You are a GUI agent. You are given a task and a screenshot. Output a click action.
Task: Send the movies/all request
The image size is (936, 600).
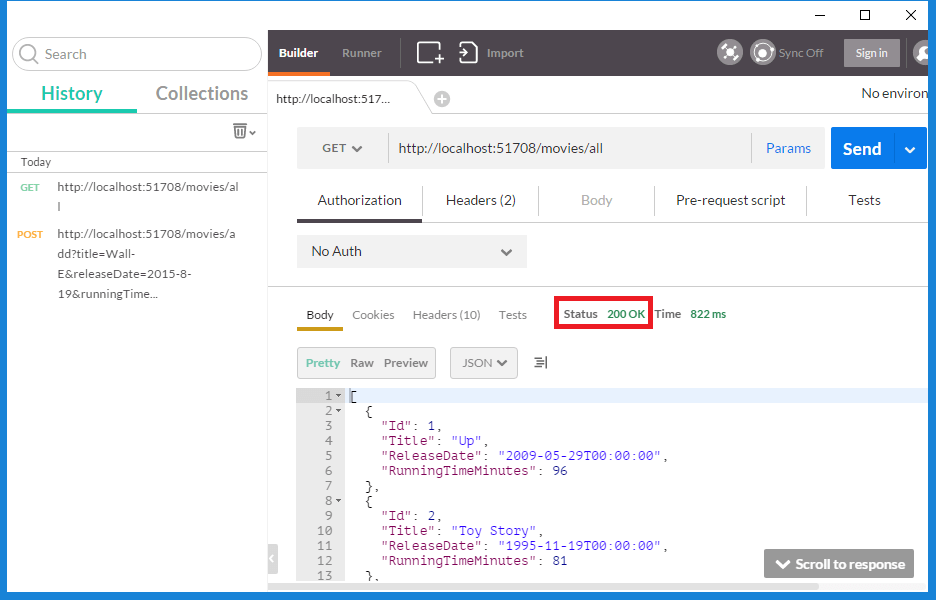(861, 147)
